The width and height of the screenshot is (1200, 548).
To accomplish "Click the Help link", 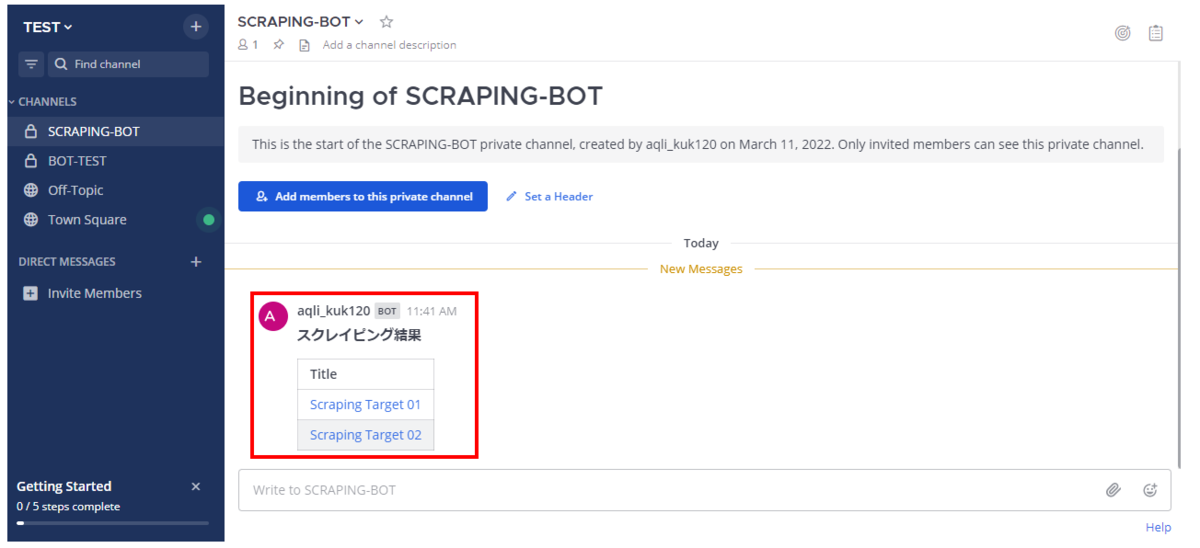I will [x=1158, y=527].
